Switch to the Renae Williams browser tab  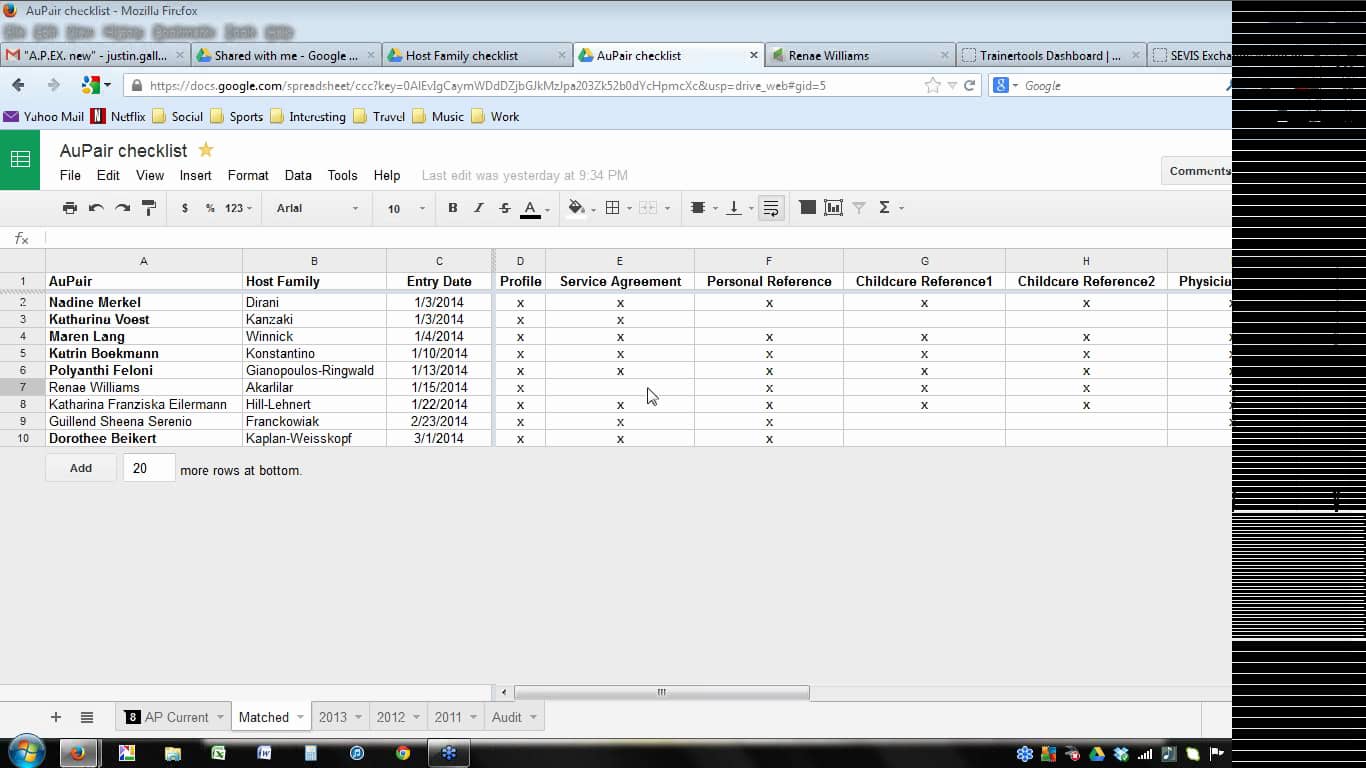click(858, 56)
